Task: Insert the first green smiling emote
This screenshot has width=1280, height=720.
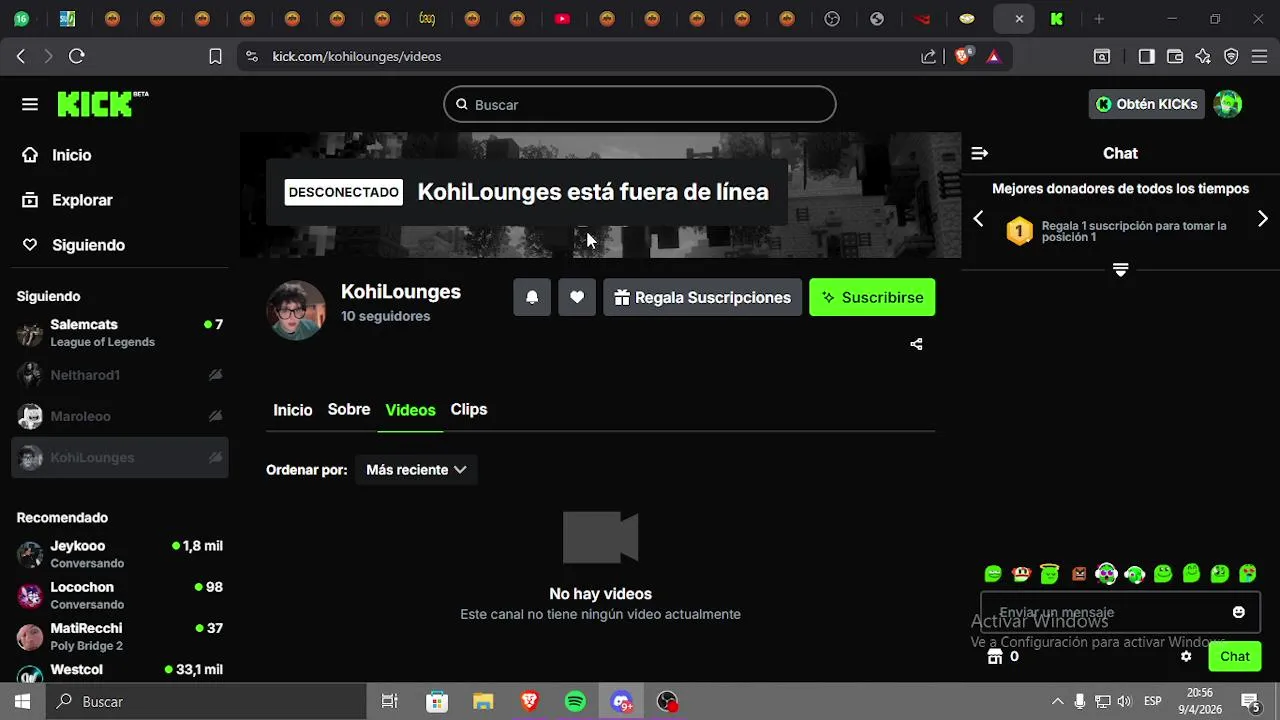Action: tap(993, 574)
